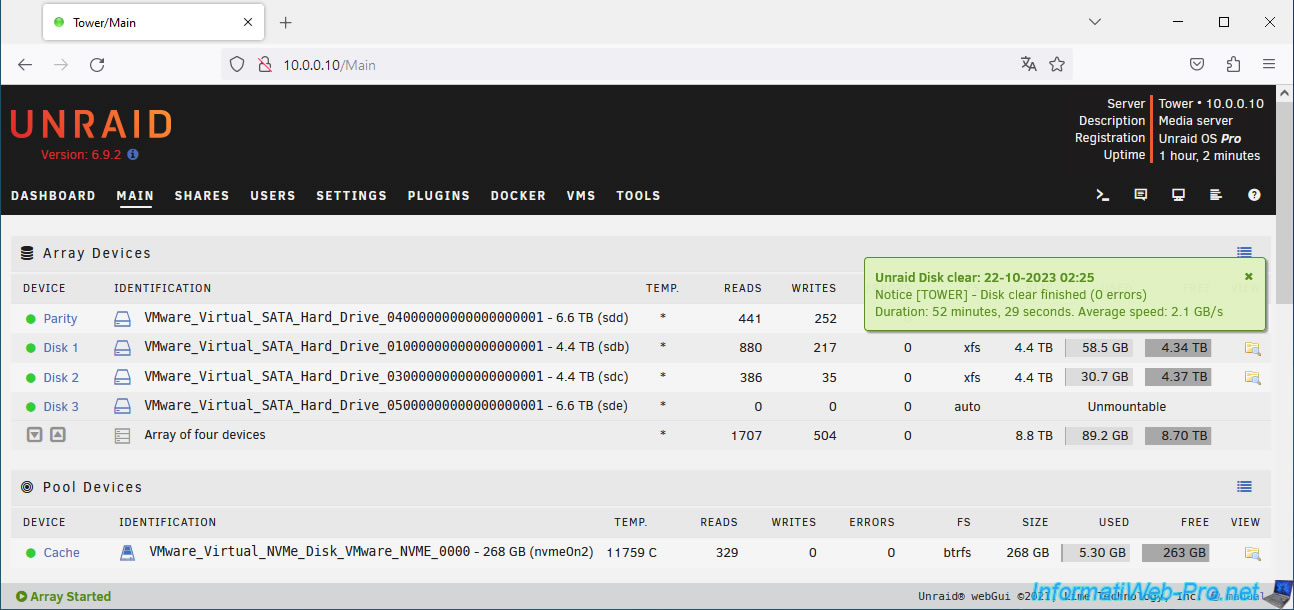
Task: Click Disk 1 used space bar
Action: [1099, 348]
